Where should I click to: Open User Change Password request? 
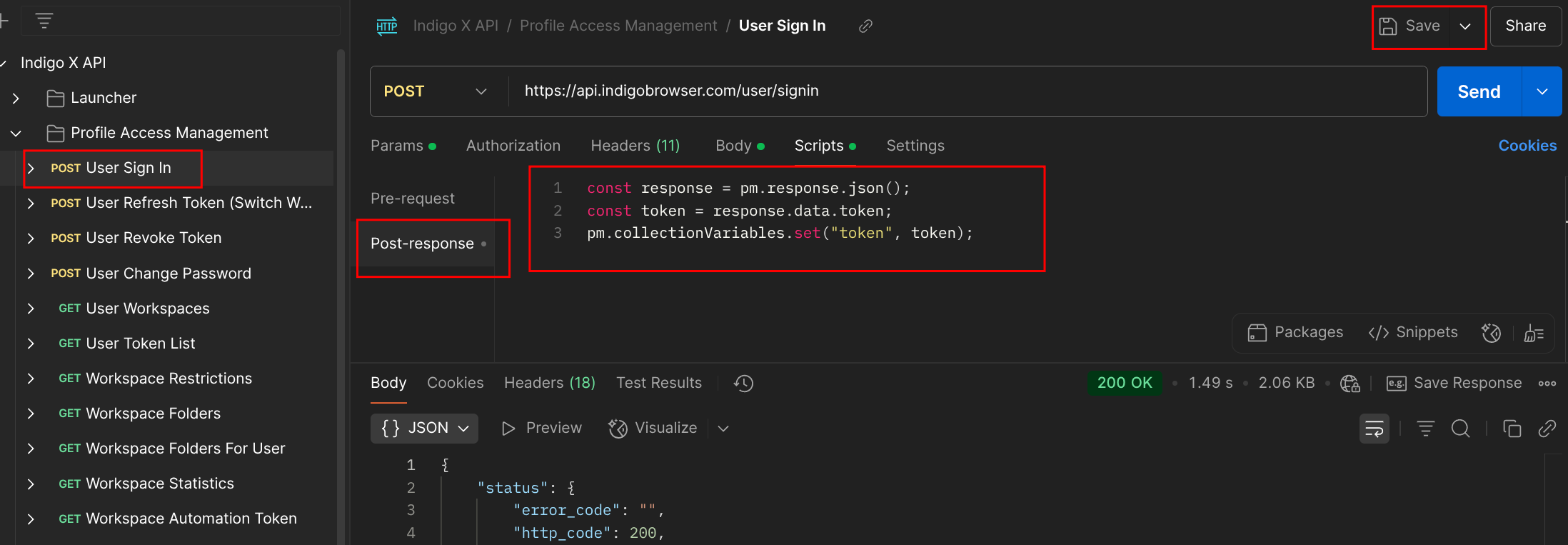click(x=151, y=274)
